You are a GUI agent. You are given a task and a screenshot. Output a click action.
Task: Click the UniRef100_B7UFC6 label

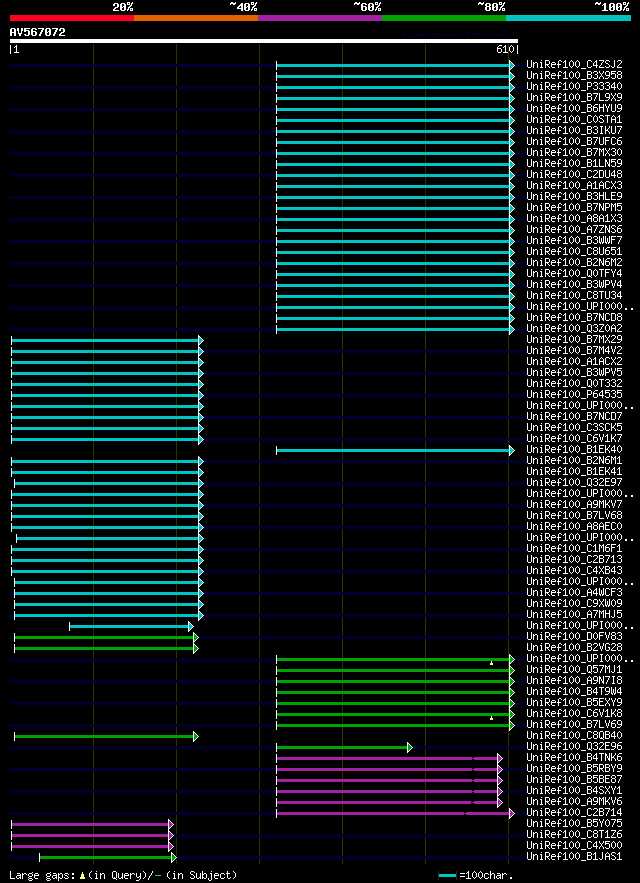(x=574, y=141)
